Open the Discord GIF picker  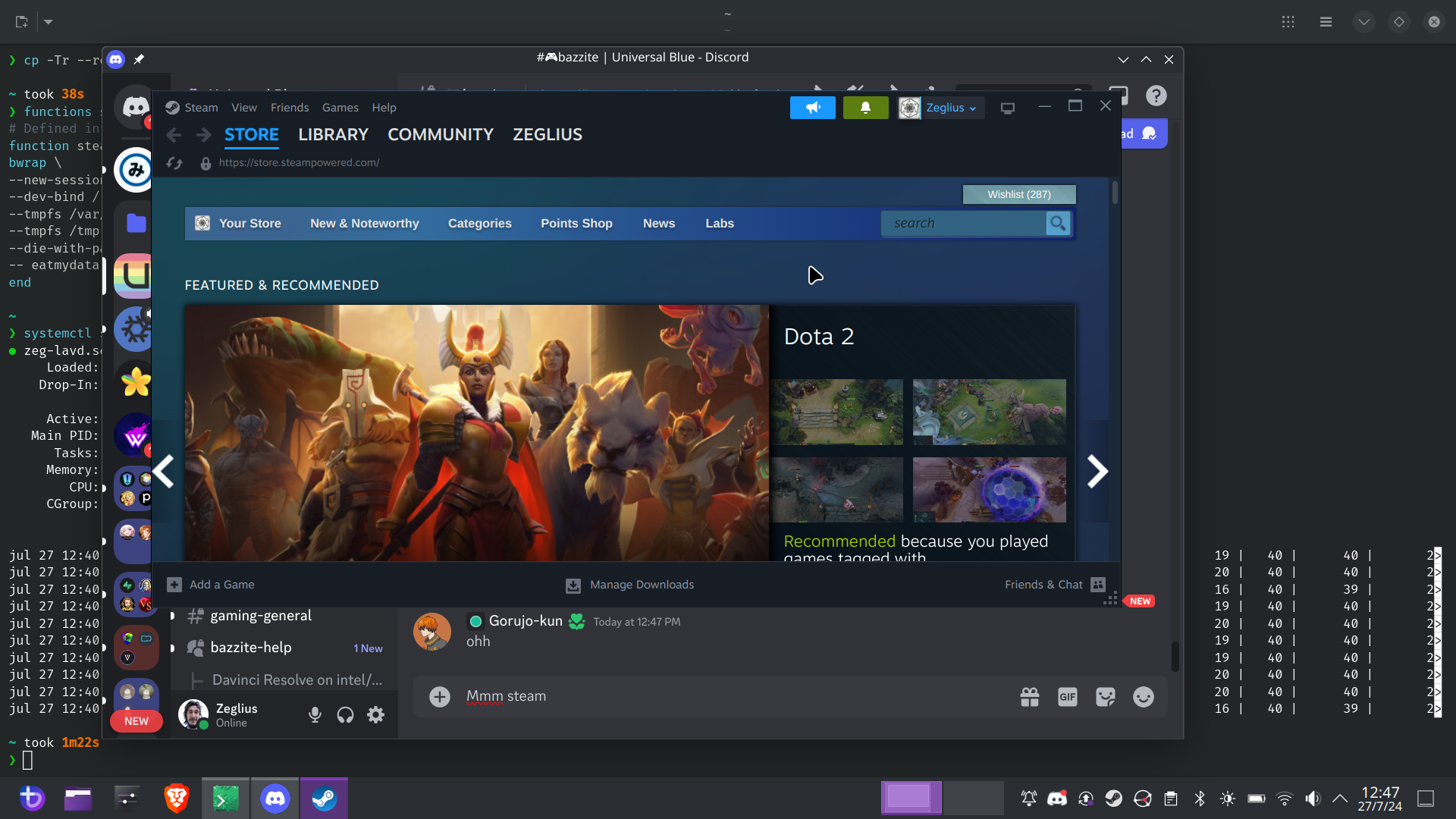(1067, 697)
